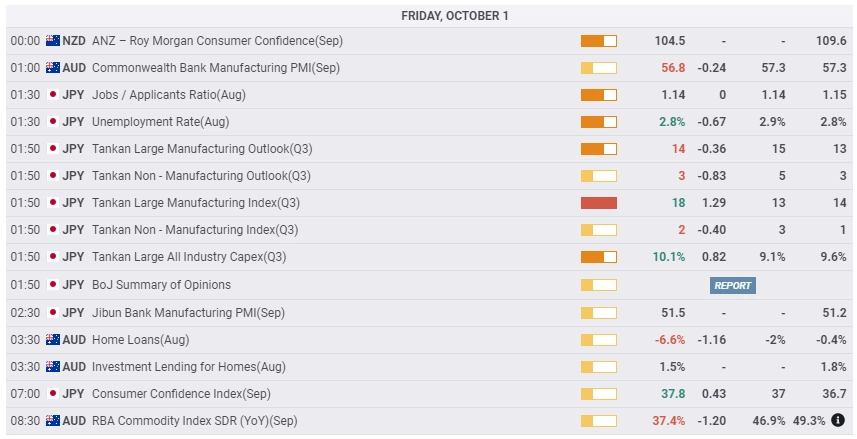Open the REPORT button for BoJ Summary of Opinions
This screenshot has height=439, width=857.
(x=732, y=285)
